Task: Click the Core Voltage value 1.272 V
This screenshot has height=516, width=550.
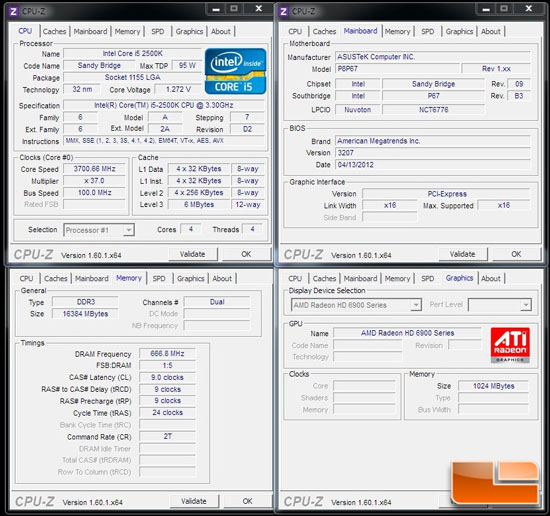Action: click(178, 89)
